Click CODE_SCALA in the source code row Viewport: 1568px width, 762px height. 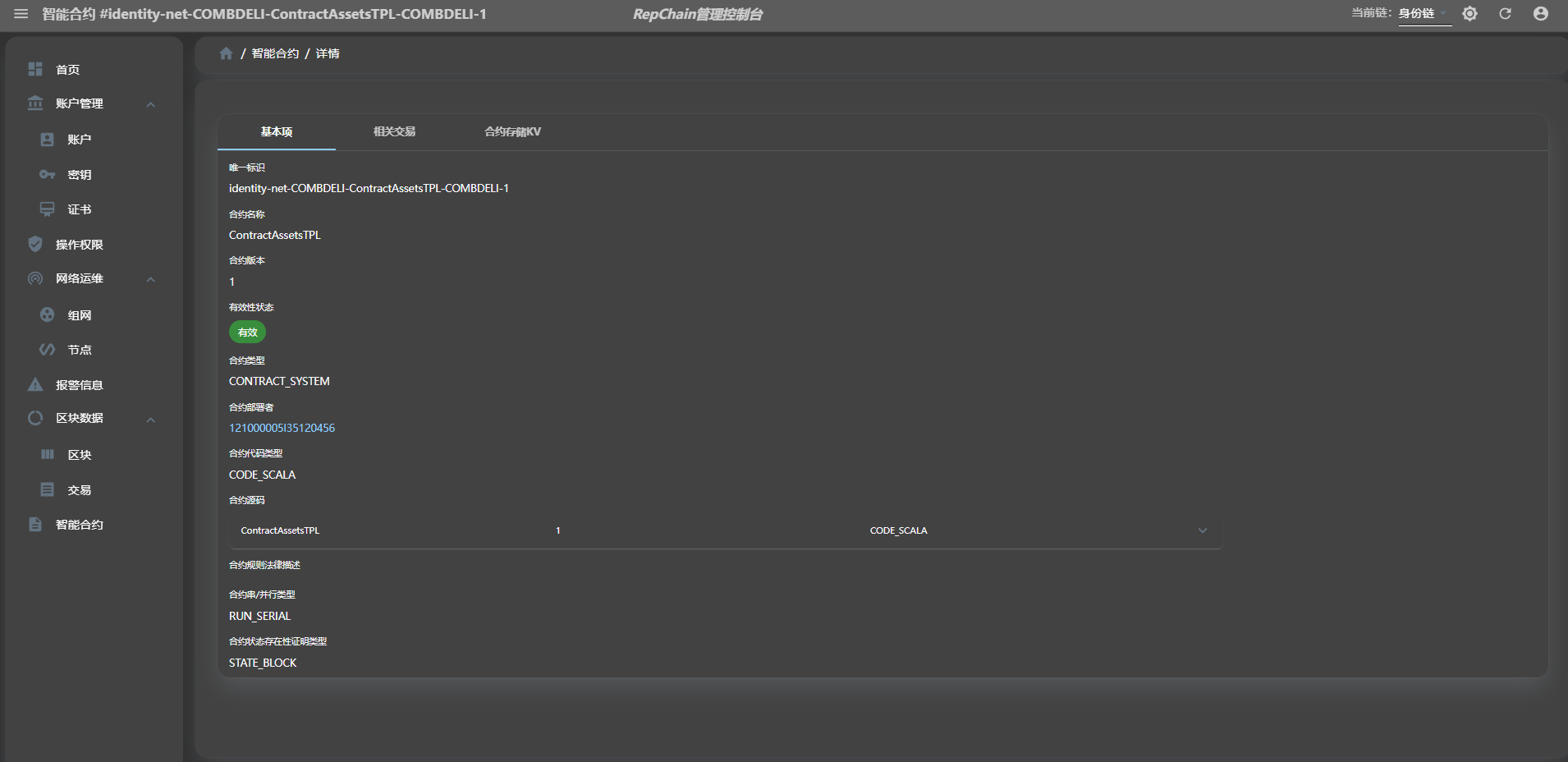click(898, 530)
